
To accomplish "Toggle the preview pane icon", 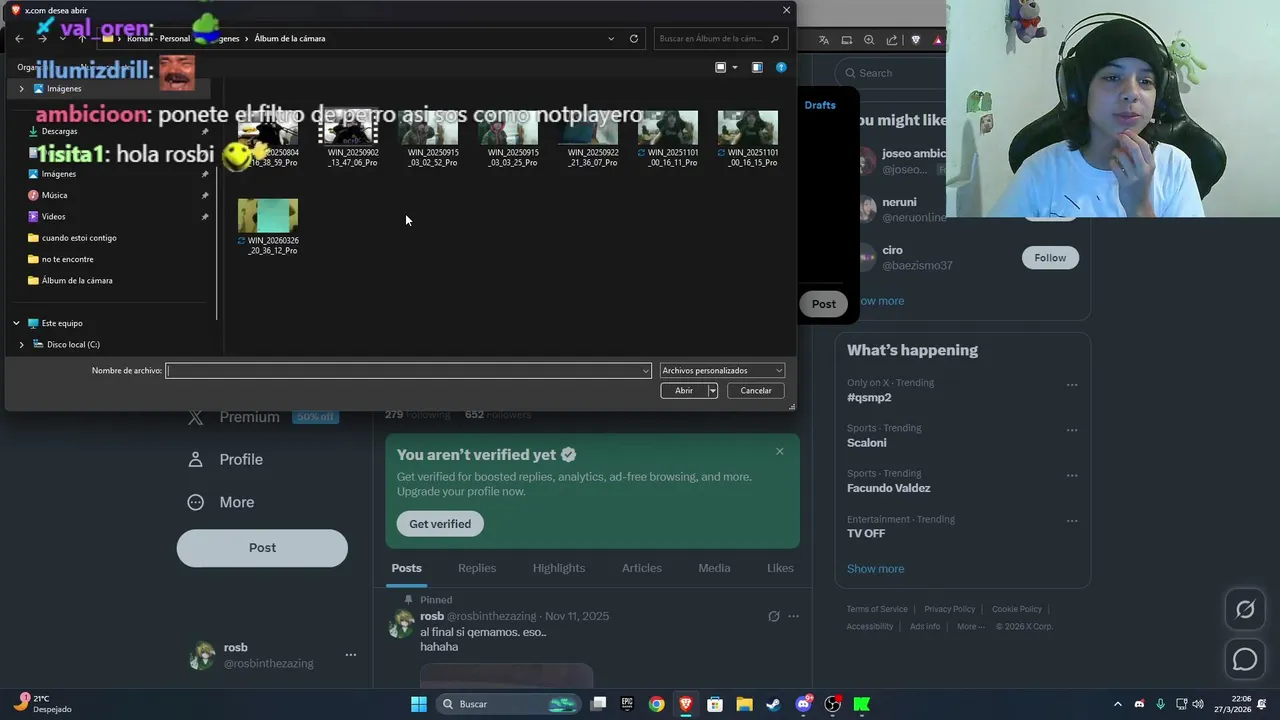I will pos(757,67).
